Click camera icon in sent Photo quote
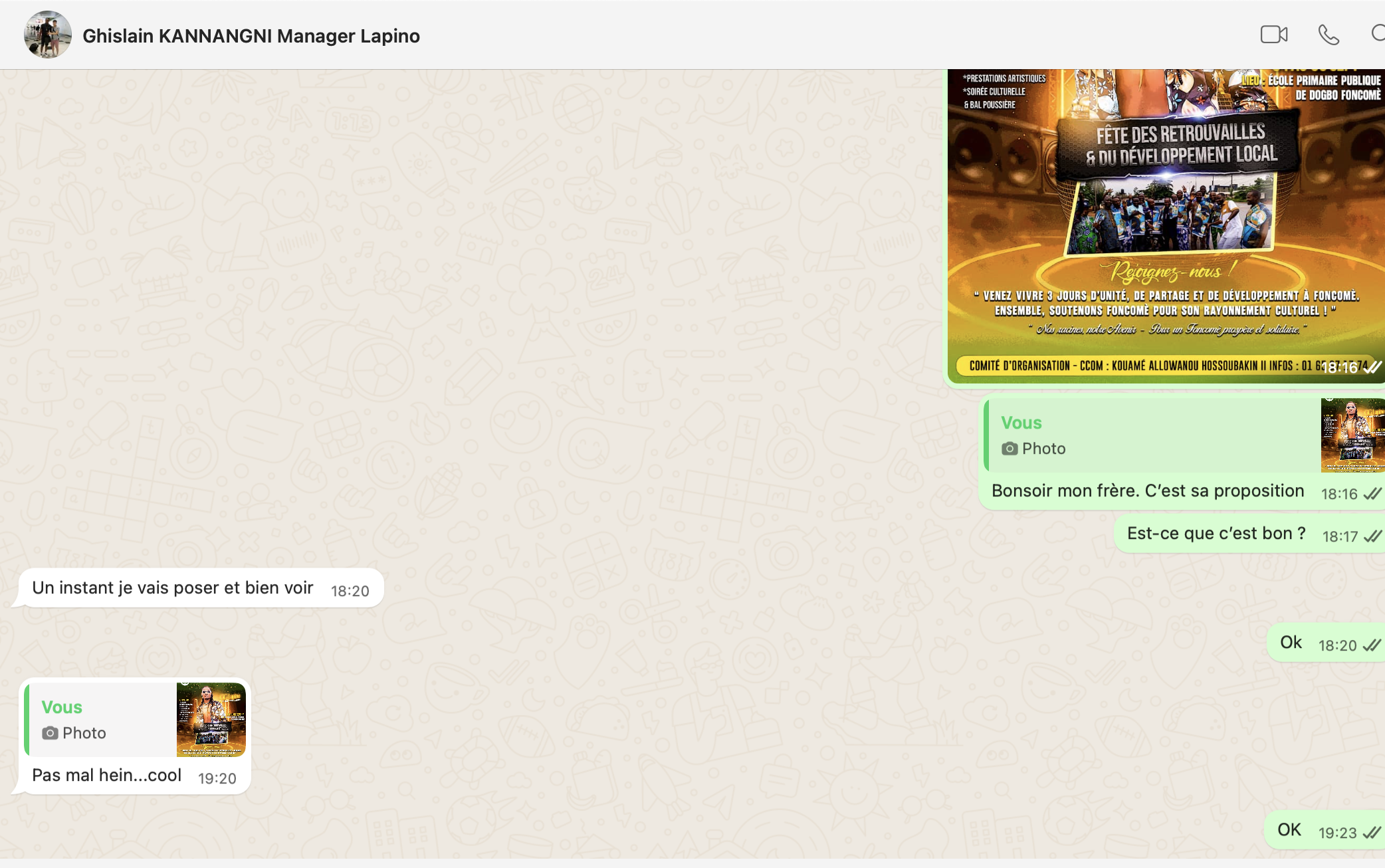 coord(1010,449)
